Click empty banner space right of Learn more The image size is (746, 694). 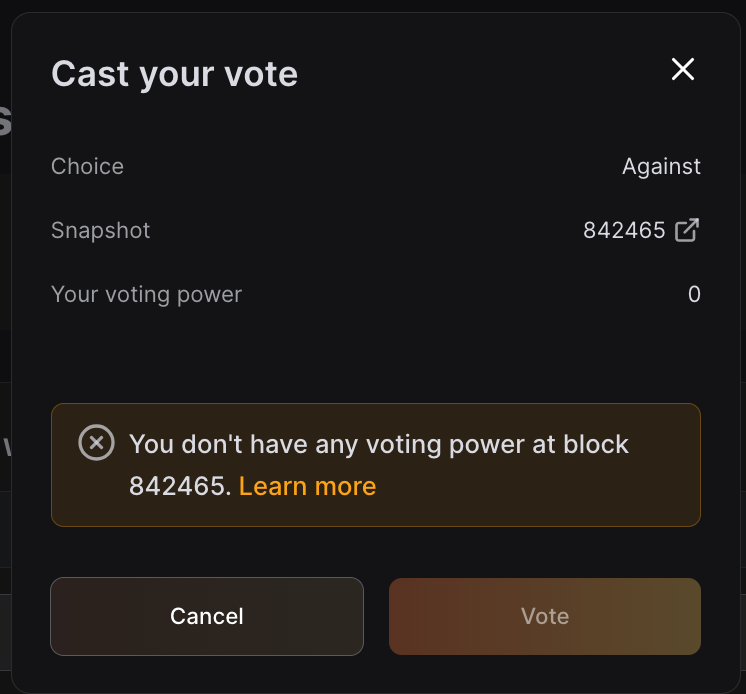pos(540,488)
